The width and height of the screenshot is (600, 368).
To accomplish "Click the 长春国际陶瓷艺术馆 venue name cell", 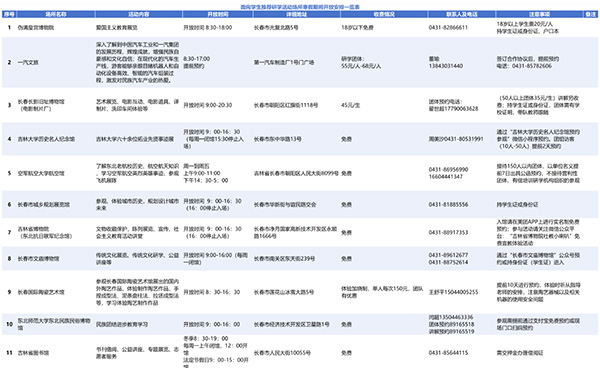I will [x=41, y=292].
